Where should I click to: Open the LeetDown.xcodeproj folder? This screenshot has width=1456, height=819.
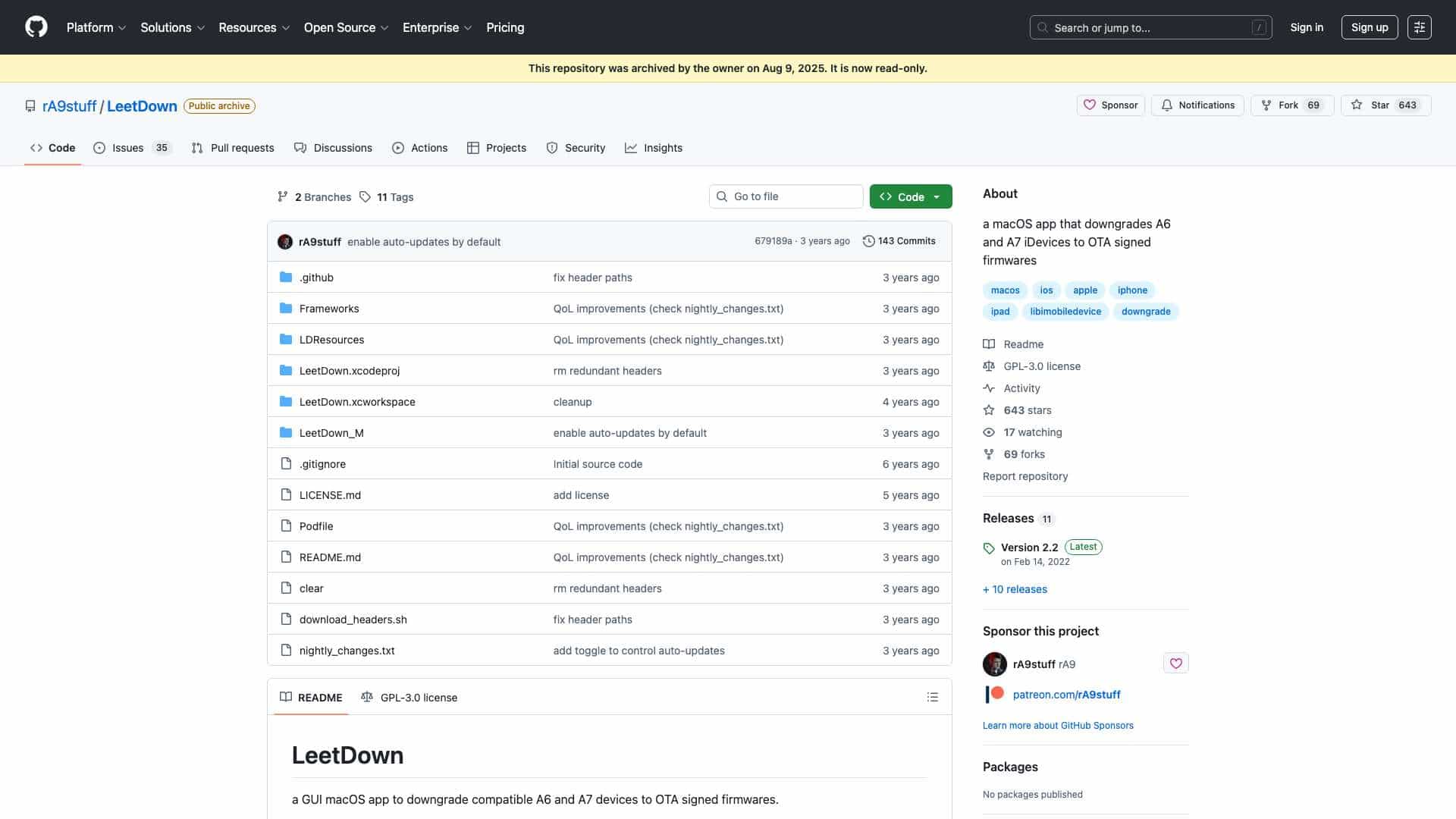tap(350, 371)
